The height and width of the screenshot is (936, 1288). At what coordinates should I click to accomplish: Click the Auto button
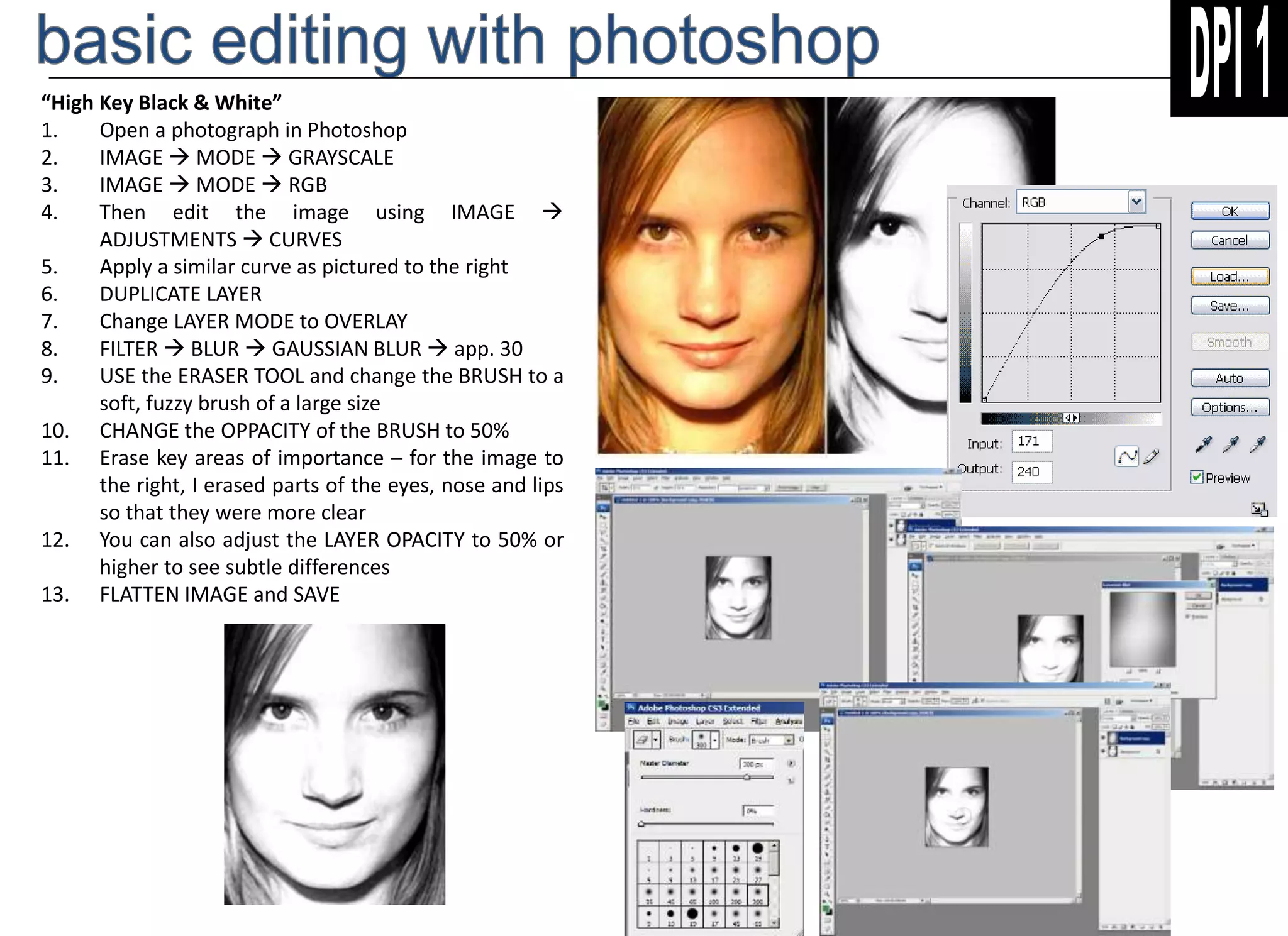tap(1230, 378)
